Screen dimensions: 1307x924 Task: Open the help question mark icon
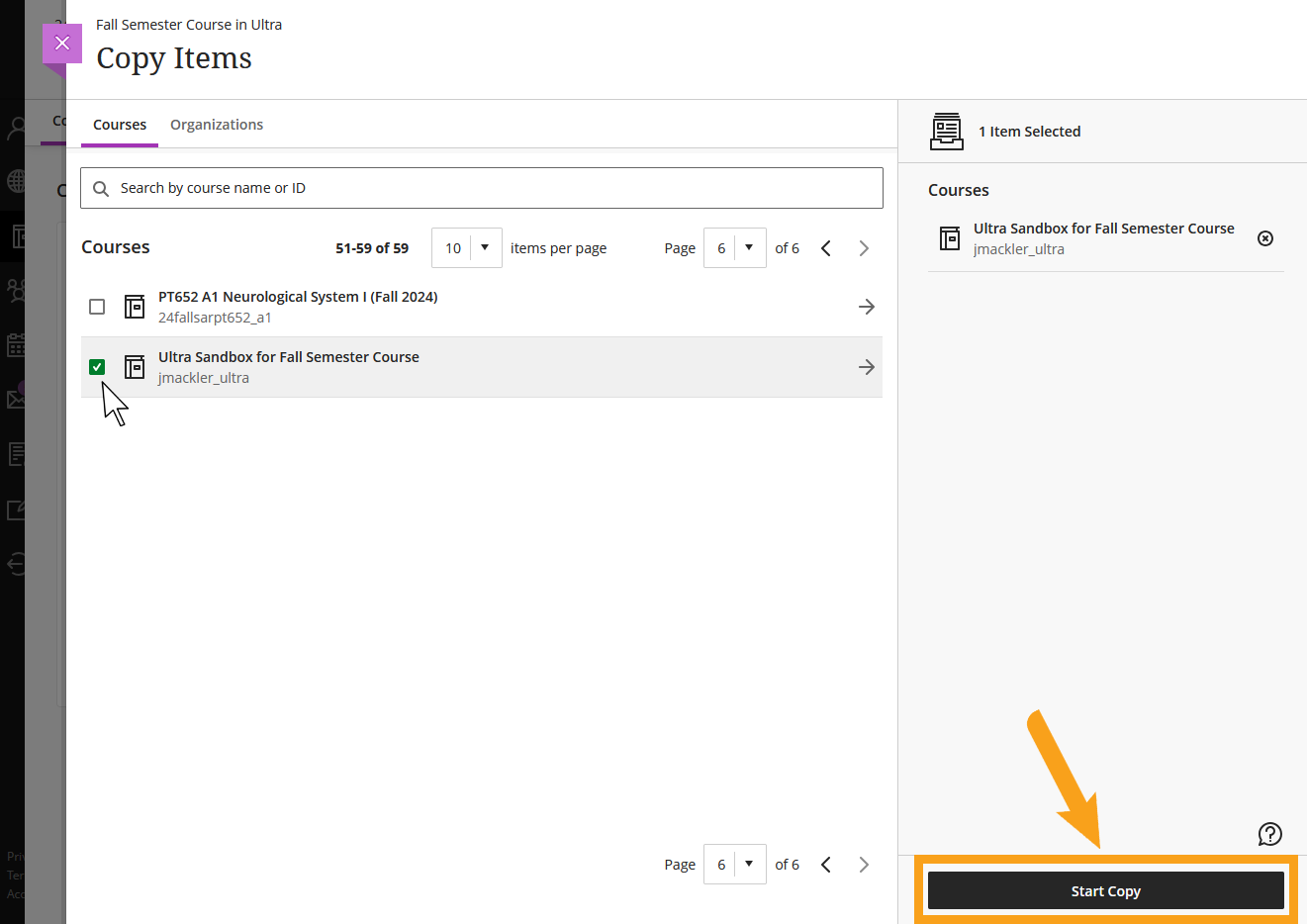click(1270, 834)
